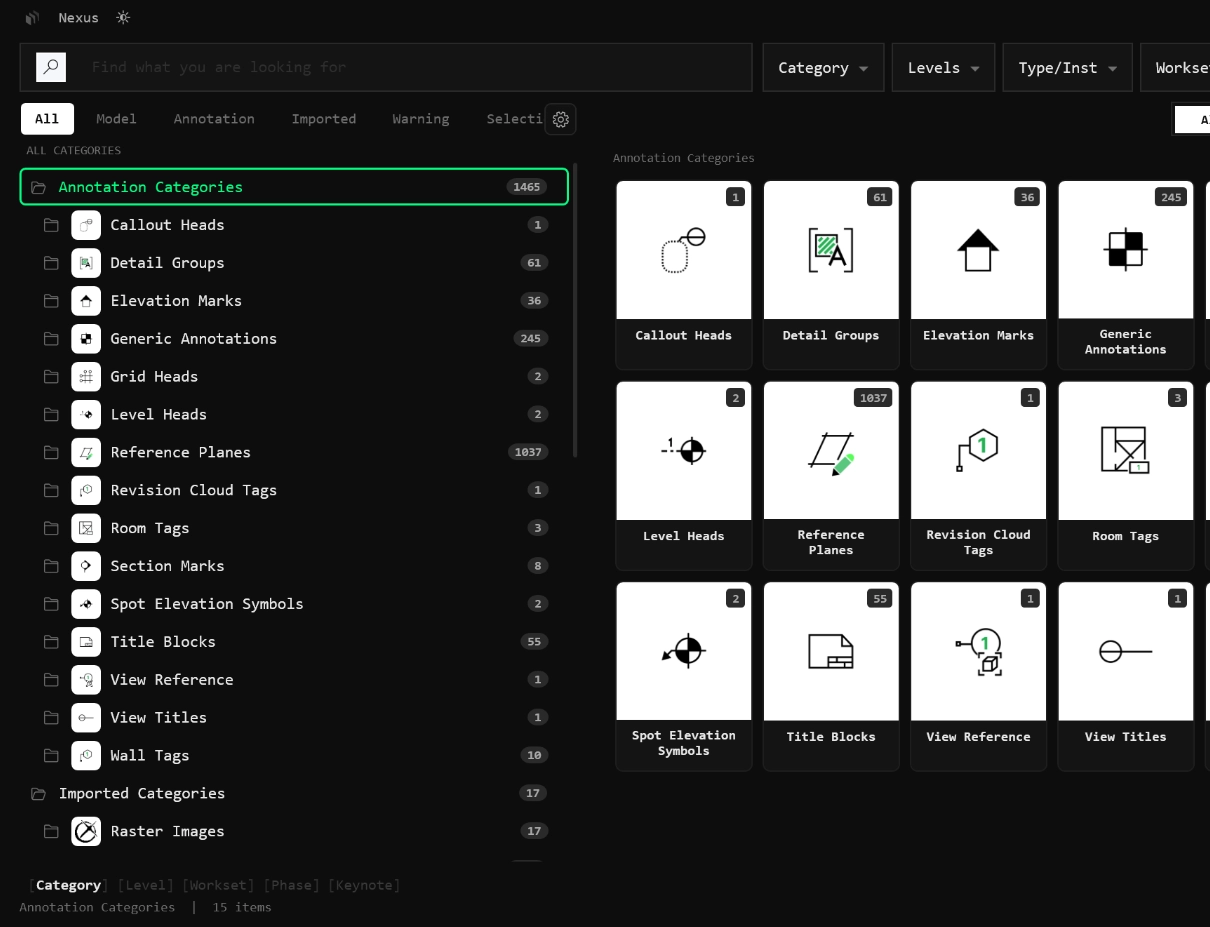
Task: Click the folder icon beside Wall Tags
Action: [x=51, y=756]
